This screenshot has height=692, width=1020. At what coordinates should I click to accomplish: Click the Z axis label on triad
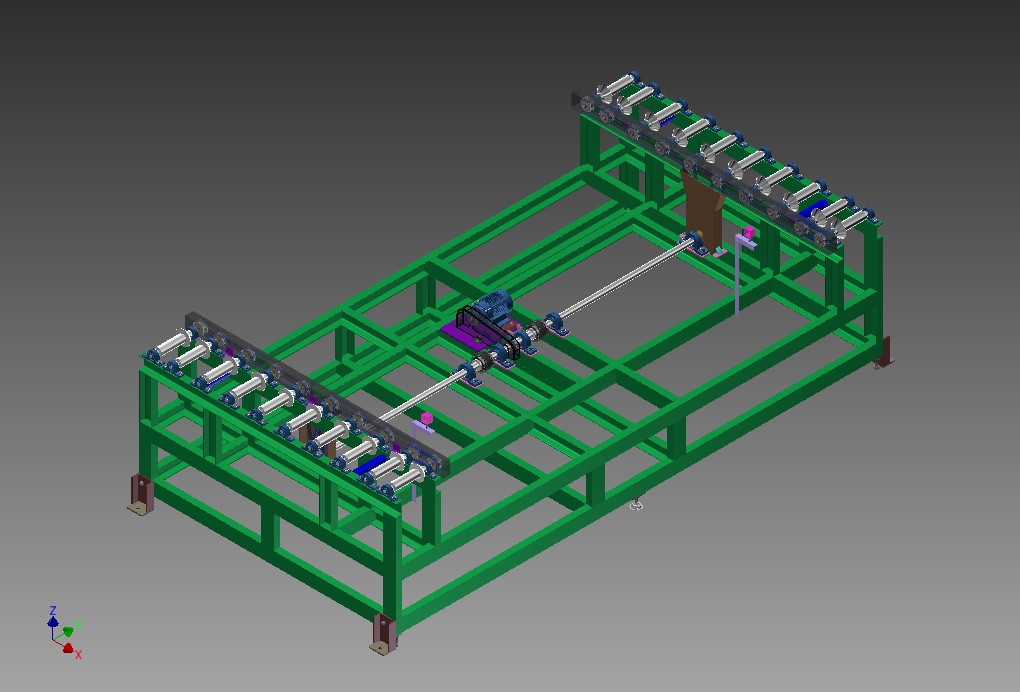point(53,611)
